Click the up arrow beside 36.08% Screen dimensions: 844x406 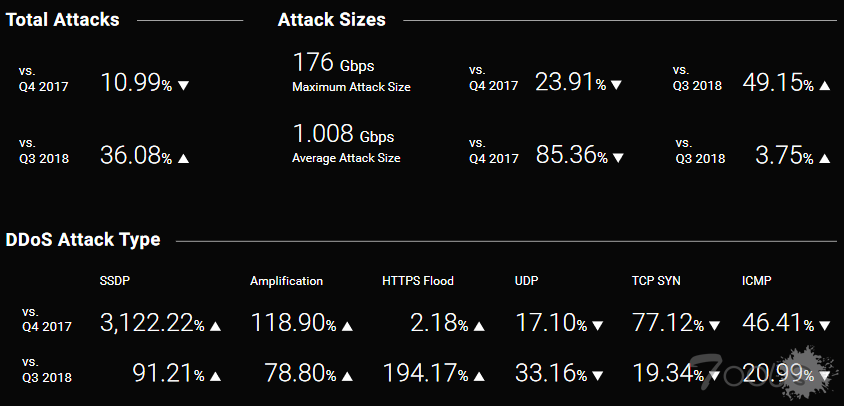click(183, 158)
